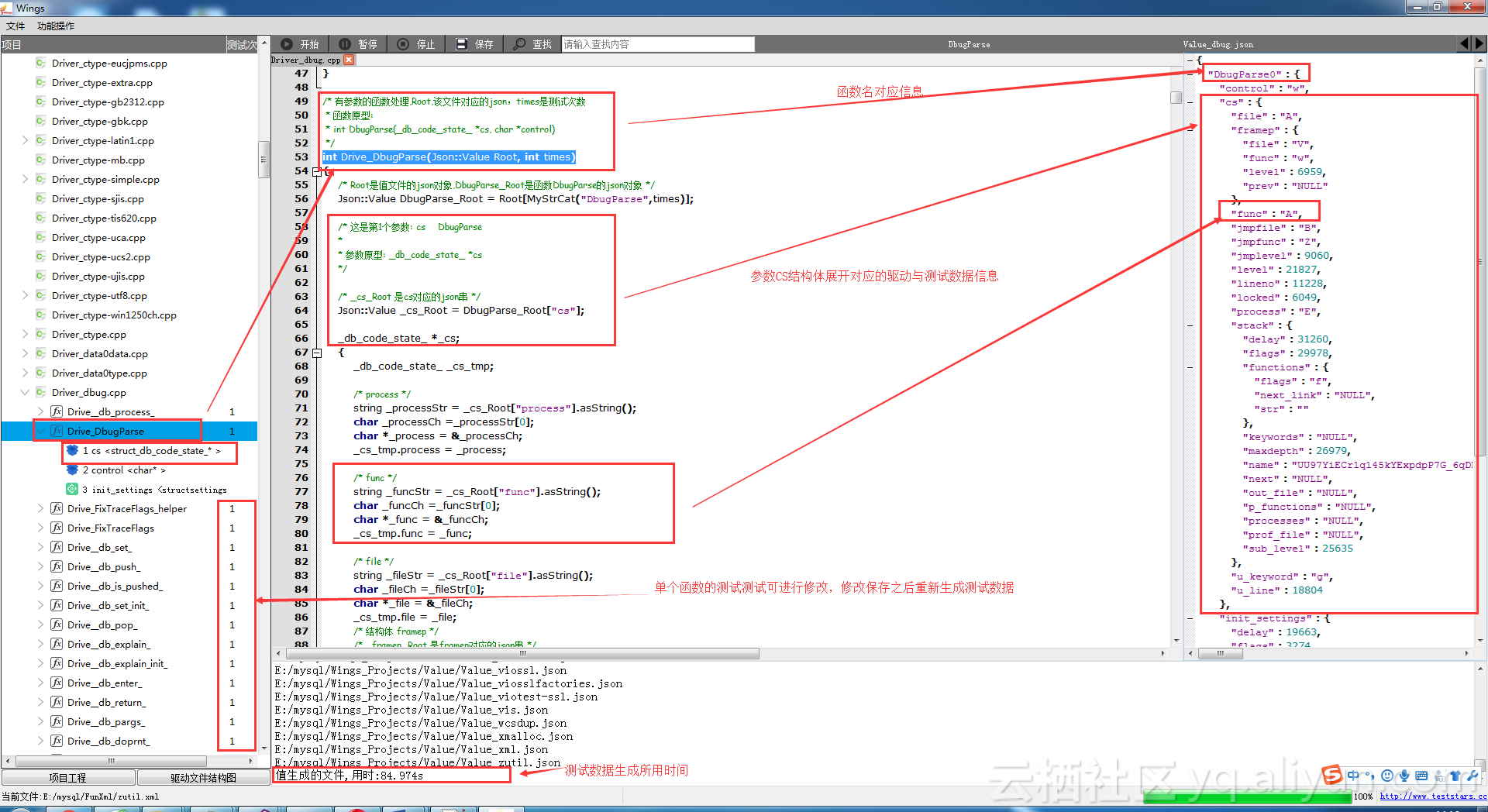The width and height of the screenshot is (1488, 812).
Task: Open the 功能操作 menu
Action: tap(56, 26)
